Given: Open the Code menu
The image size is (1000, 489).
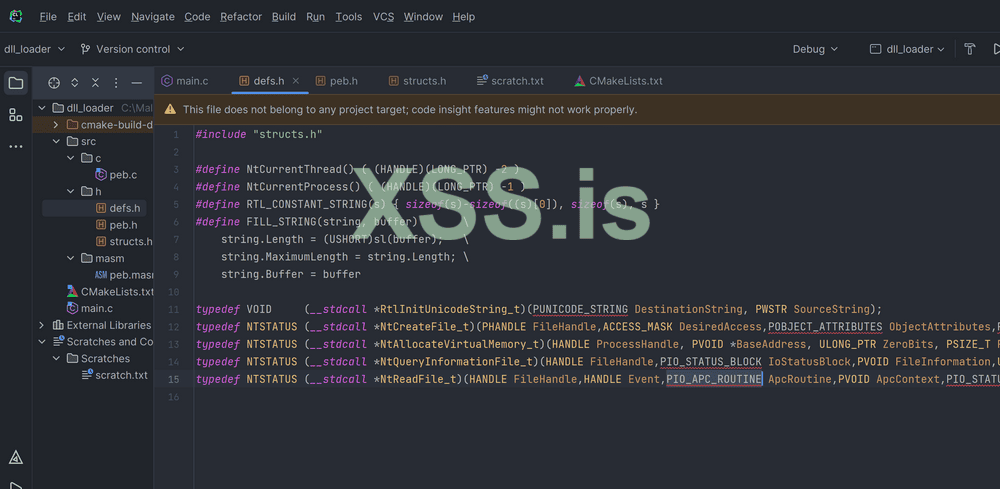Looking at the screenshot, I should pos(197,17).
